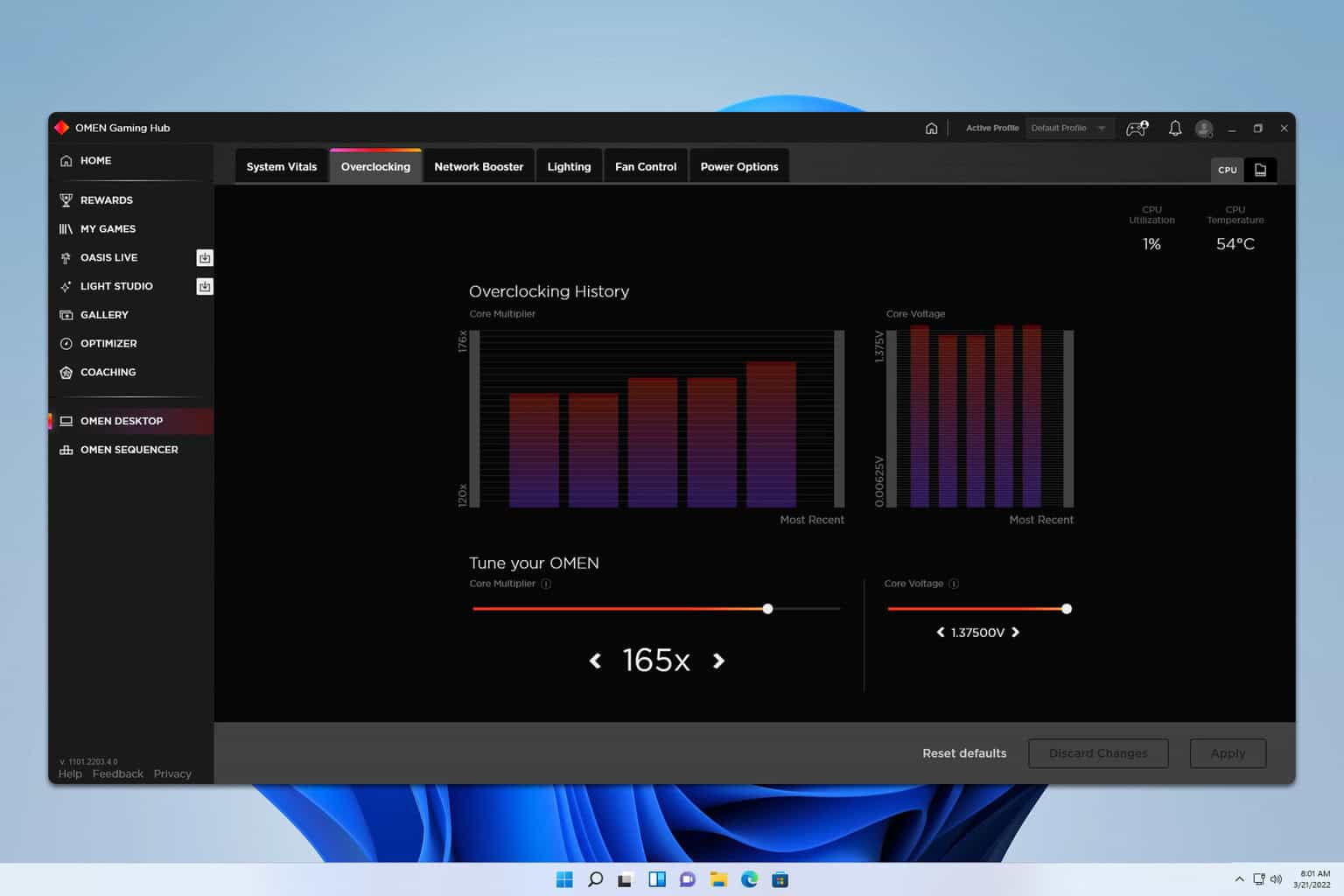Increase core multiplier with right arrow
1344x896 pixels.
pyautogui.click(x=718, y=661)
